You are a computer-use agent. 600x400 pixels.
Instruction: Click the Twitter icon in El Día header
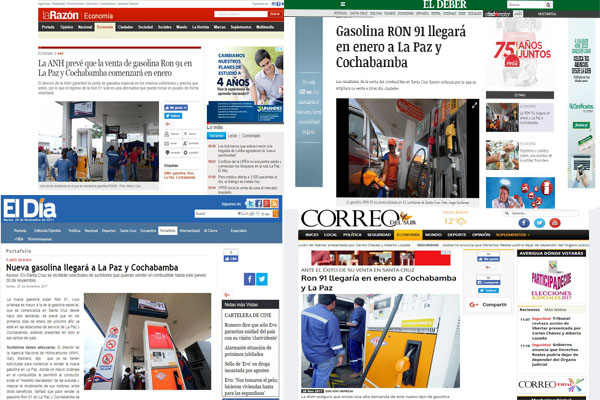[250, 204]
